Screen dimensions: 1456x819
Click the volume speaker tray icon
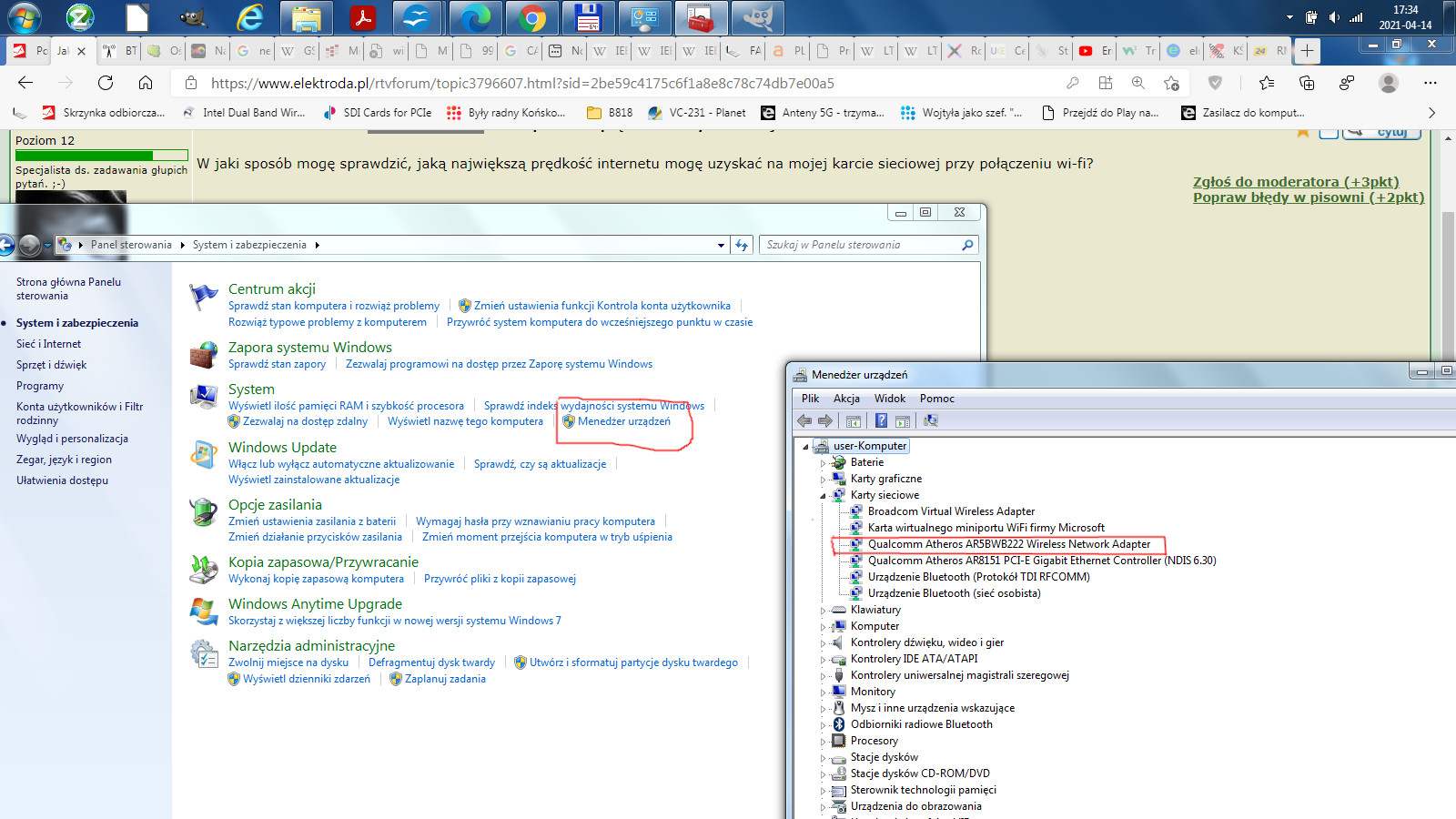coord(1333,17)
